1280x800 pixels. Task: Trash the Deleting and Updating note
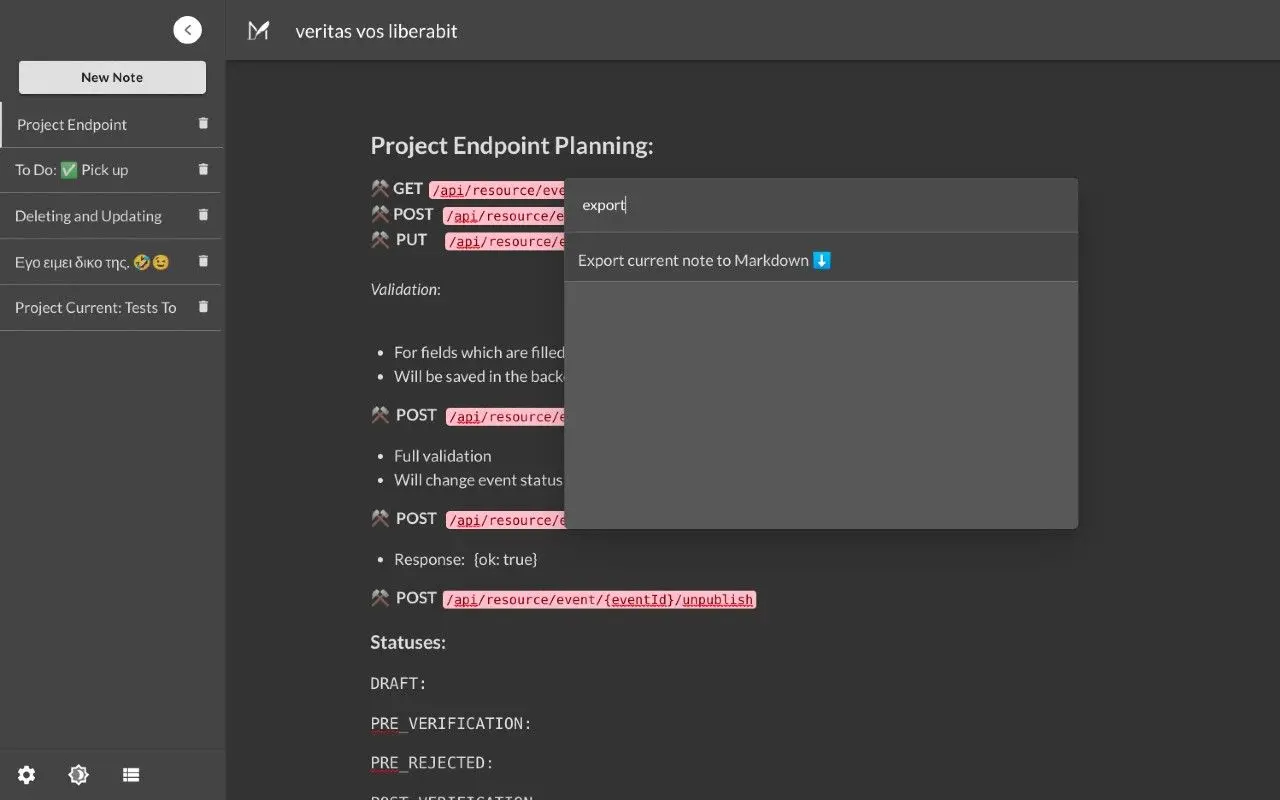point(203,215)
